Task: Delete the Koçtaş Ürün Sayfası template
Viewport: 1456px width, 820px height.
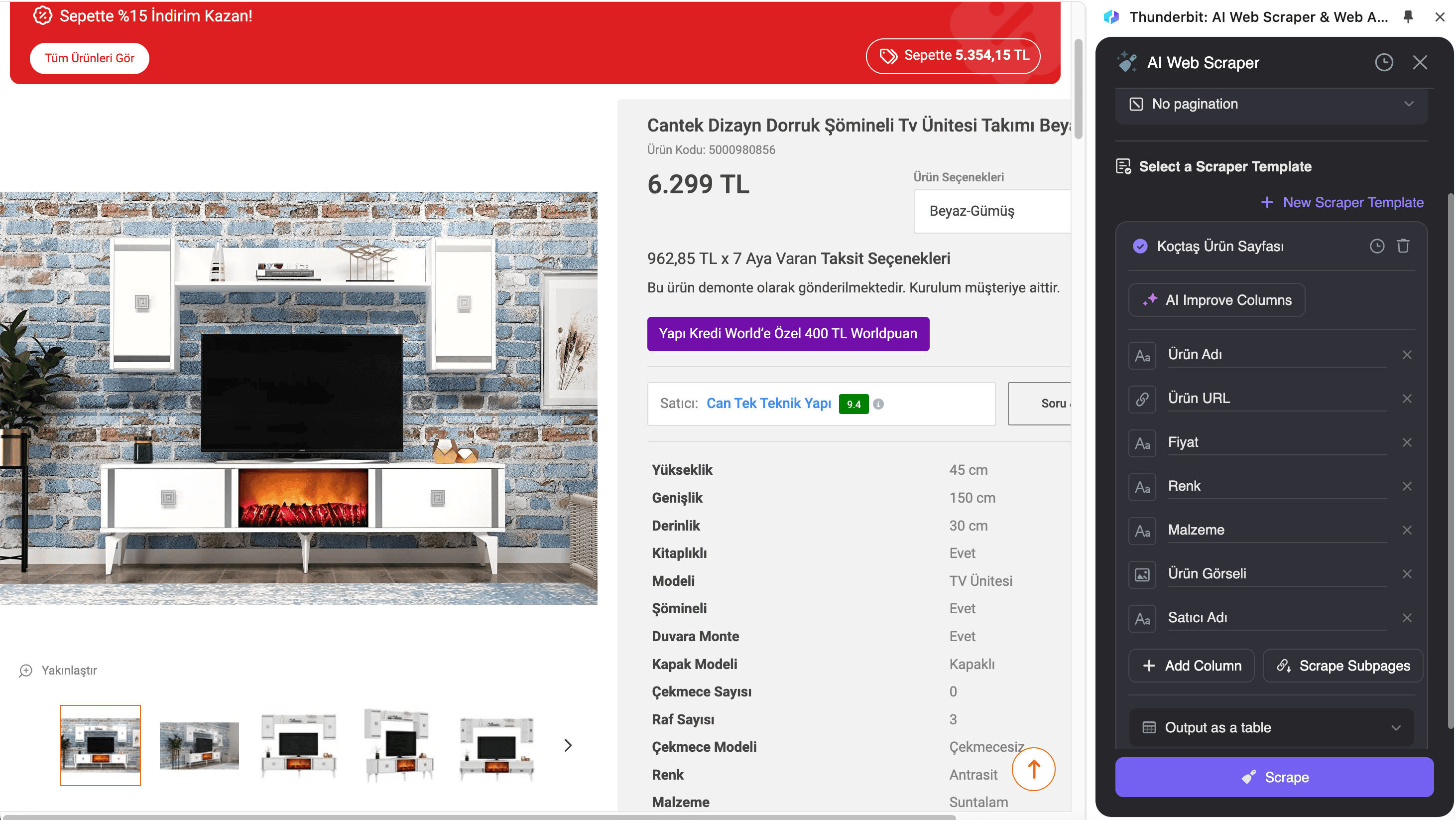Action: [1403, 246]
